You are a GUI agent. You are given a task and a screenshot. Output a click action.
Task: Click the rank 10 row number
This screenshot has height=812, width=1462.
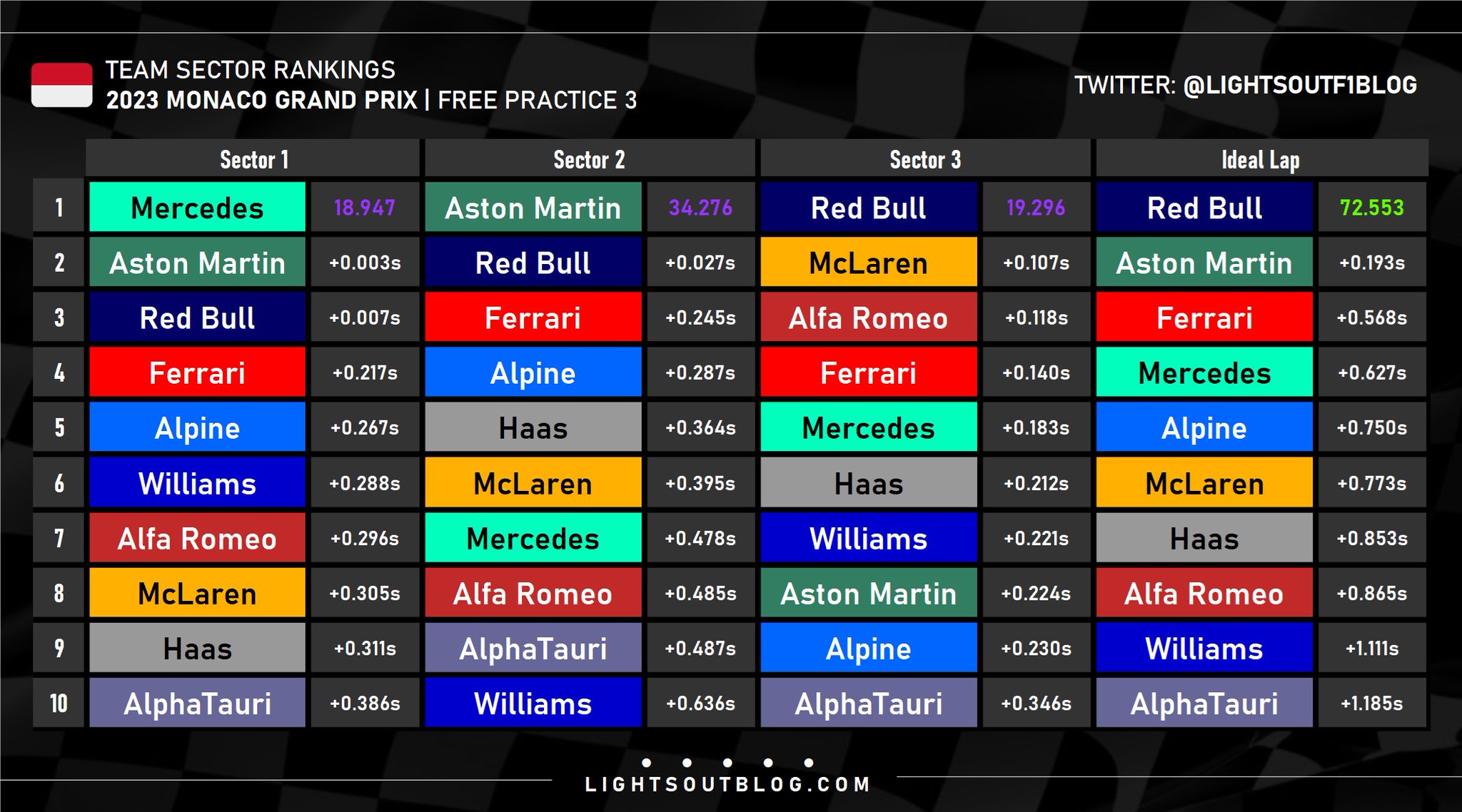pos(59,703)
